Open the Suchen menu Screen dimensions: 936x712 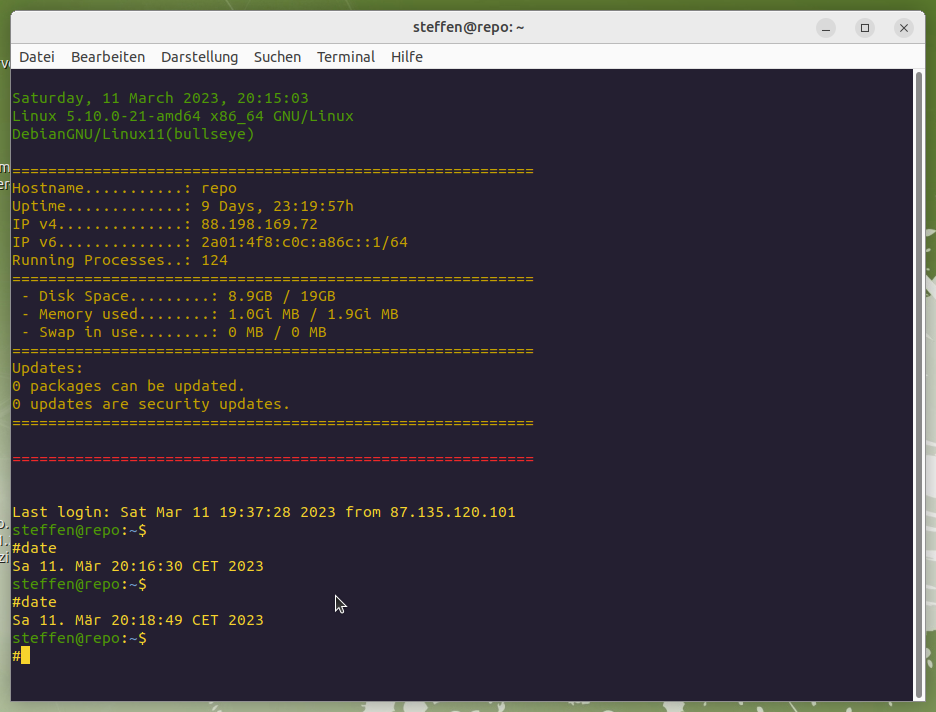[278, 57]
